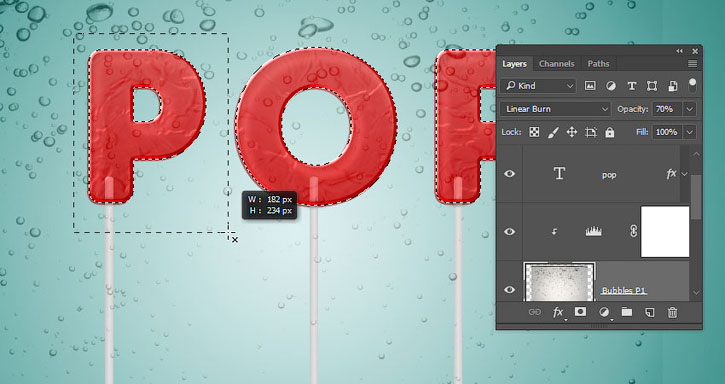Click fx badge on pop layer
The width and height of the screenshot is (725, 384).
point(671,174)
